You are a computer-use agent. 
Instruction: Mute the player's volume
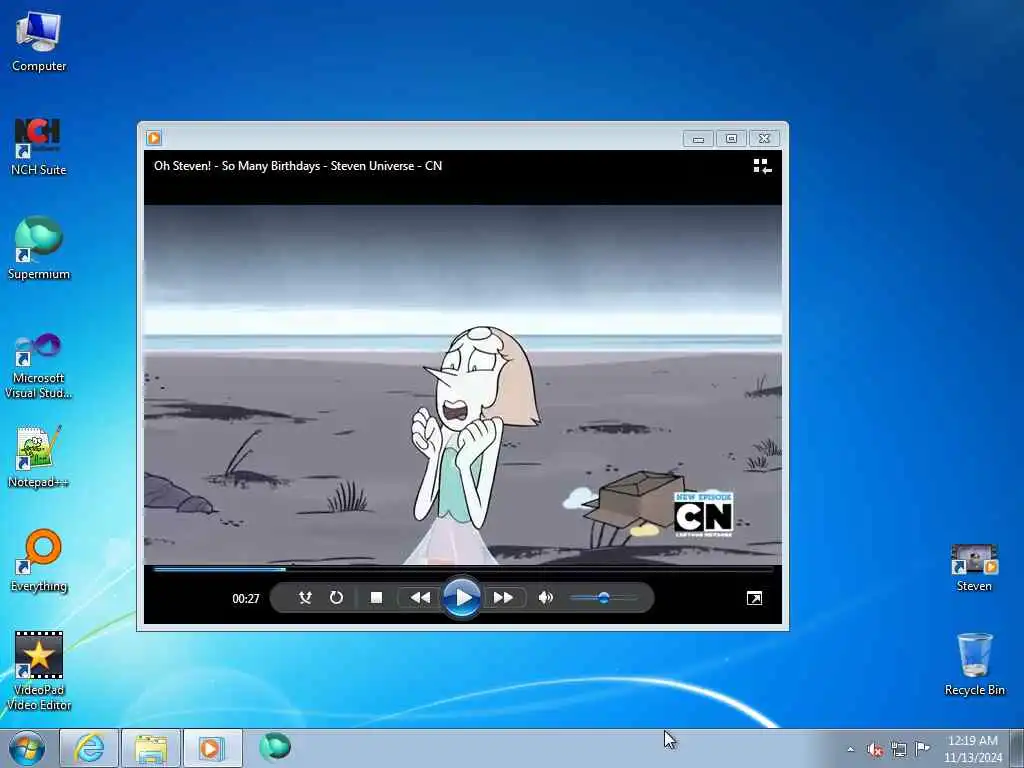(x=545, y=598)
